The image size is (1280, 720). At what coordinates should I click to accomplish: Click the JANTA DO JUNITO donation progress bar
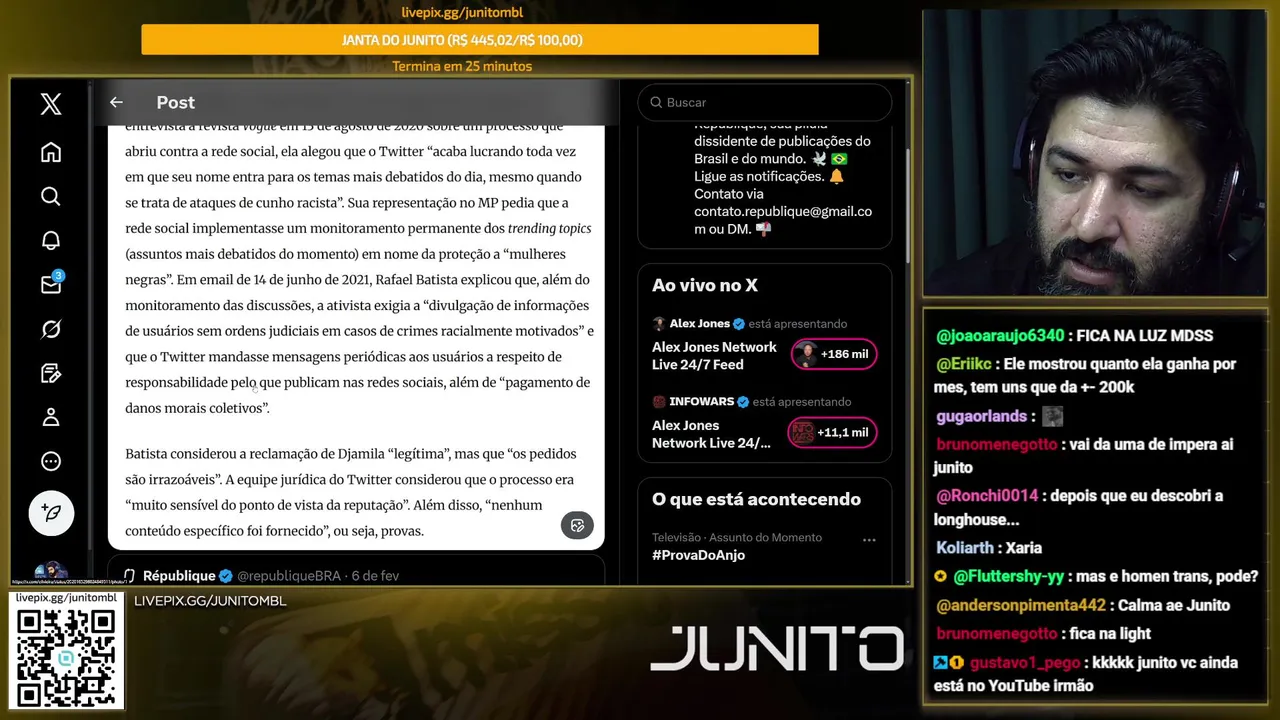pos(480,40)
